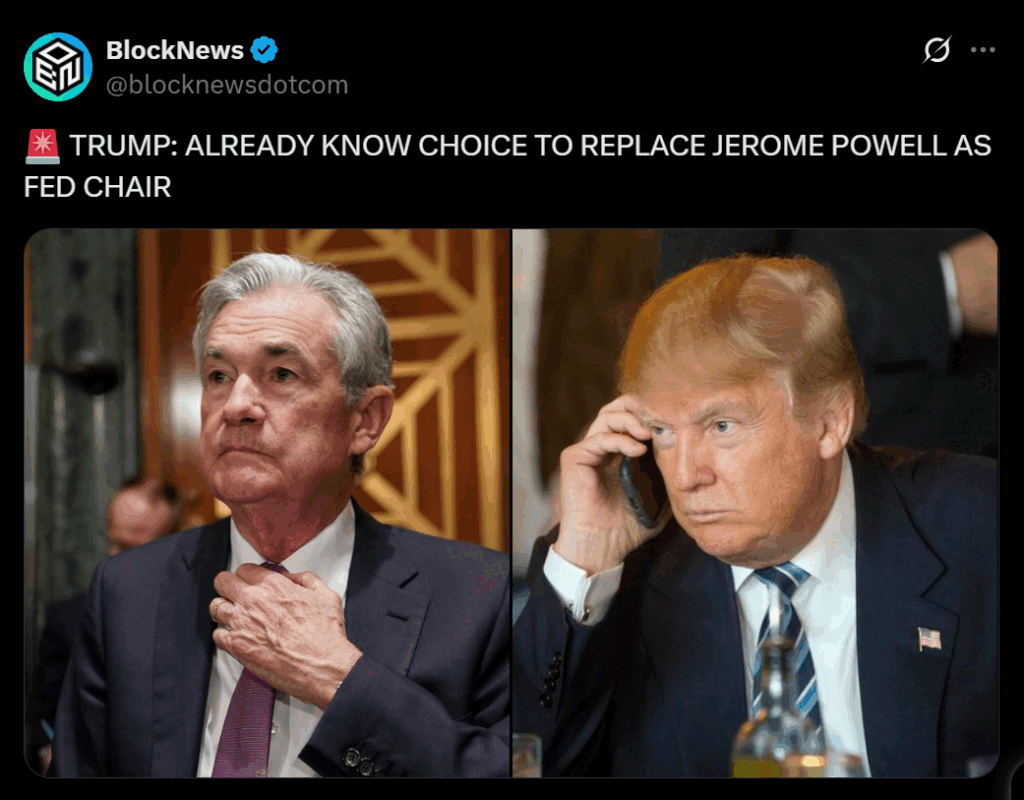Visit the @blocknewsdotcom handle link
The height and width of the screenshot is (800, 1024).
227,85
